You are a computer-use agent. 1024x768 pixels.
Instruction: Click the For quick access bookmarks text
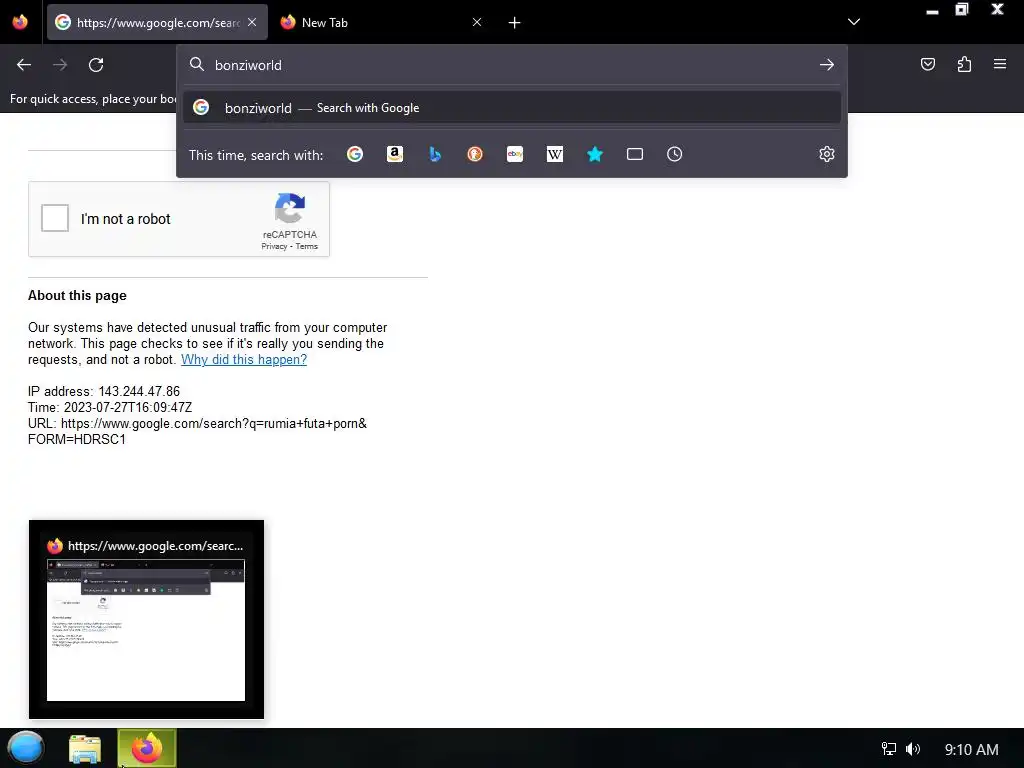[x=93, y=99]
